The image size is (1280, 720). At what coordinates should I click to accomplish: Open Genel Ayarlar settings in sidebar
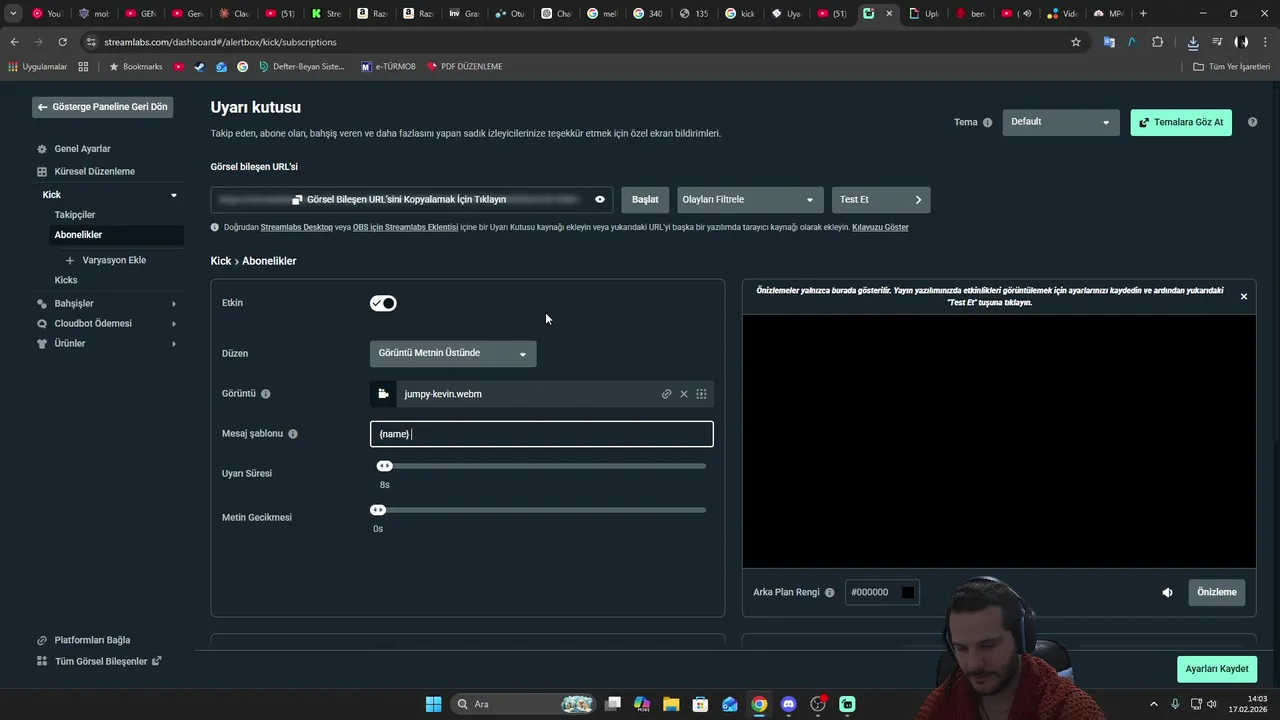point(82,149)
